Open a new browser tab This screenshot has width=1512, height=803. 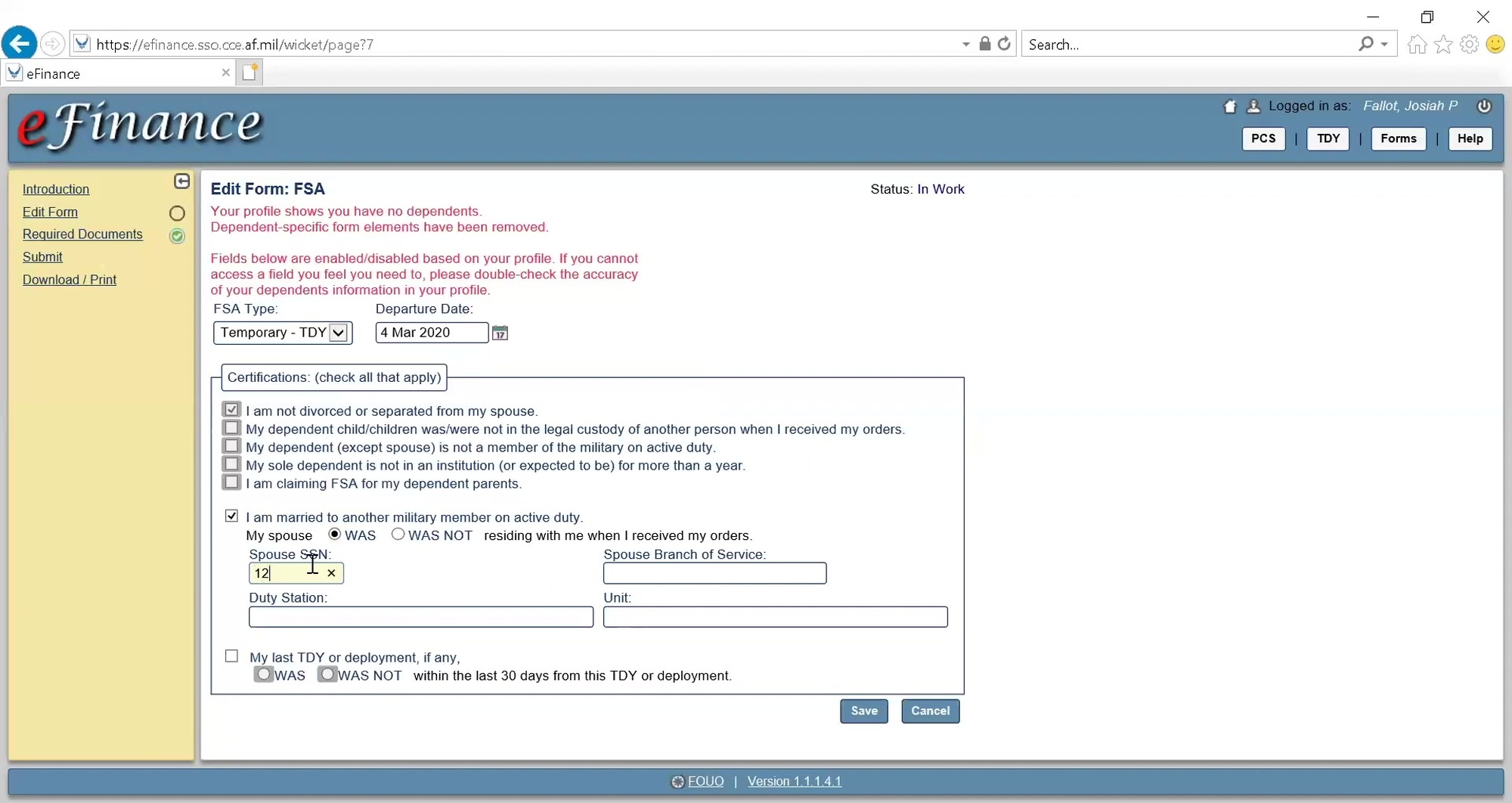tap(249, 73)
